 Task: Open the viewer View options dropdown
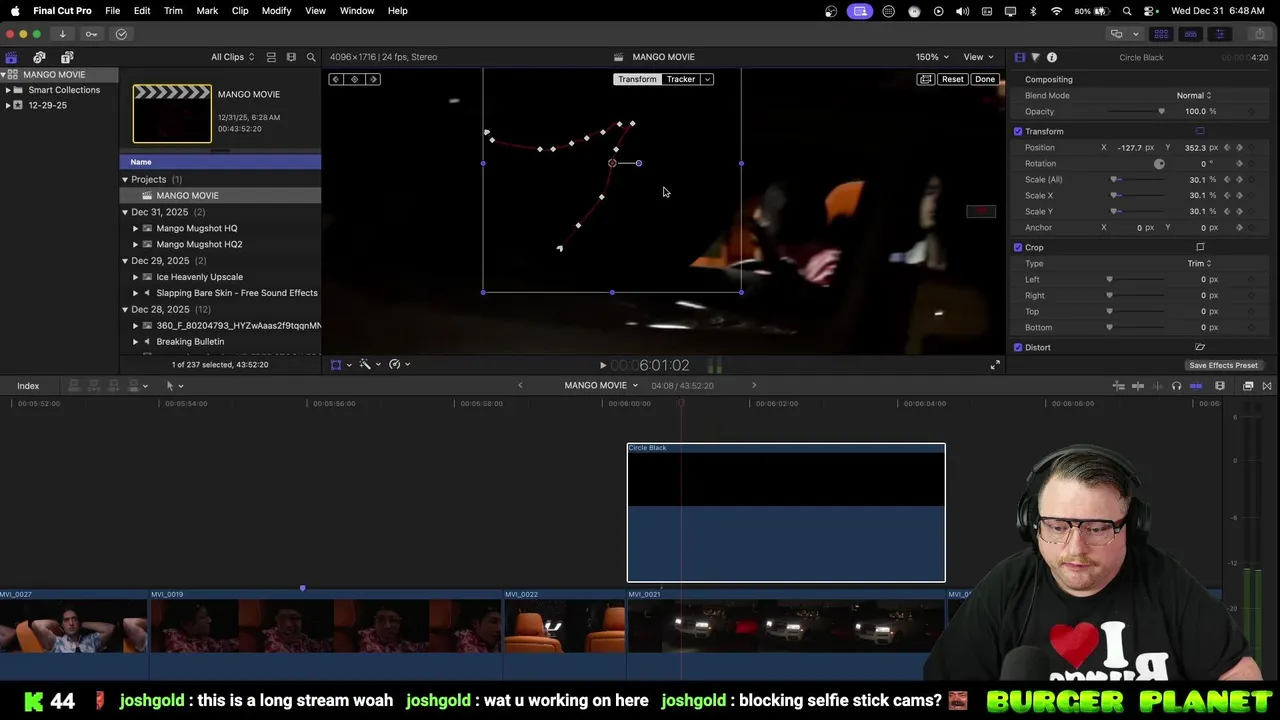tap(978, 57)
